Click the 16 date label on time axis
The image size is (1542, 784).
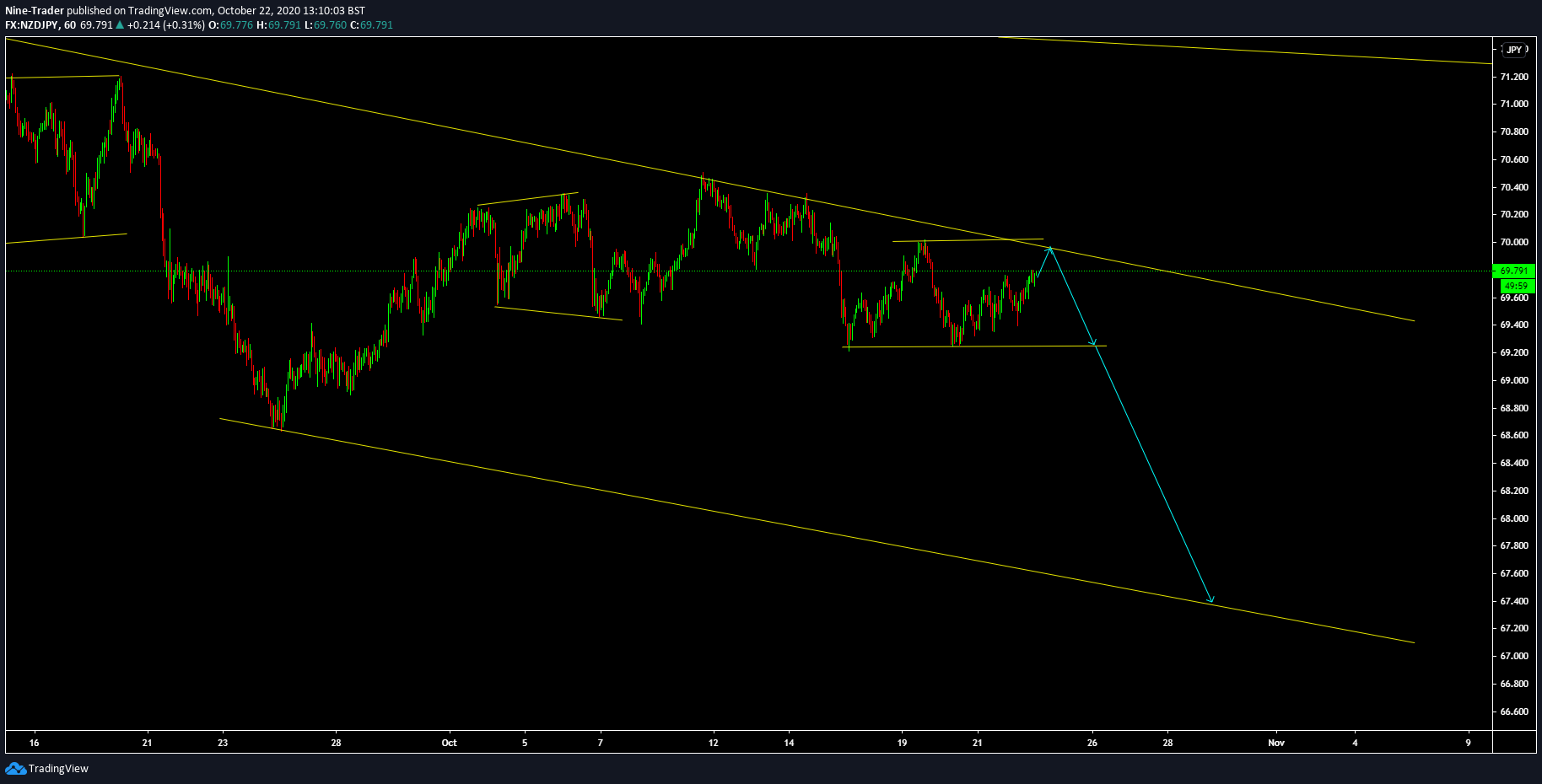(34, 743)
